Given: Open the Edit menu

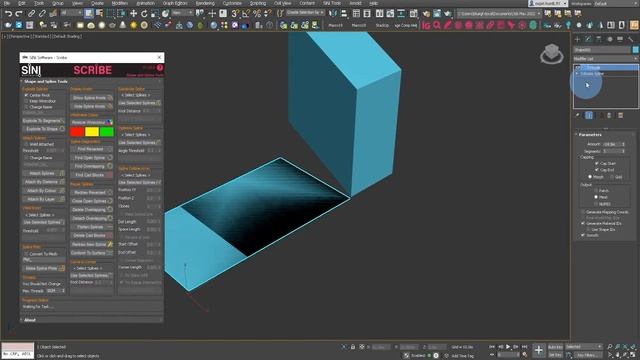Looking at the screenshot, I should tap(21, 3).
